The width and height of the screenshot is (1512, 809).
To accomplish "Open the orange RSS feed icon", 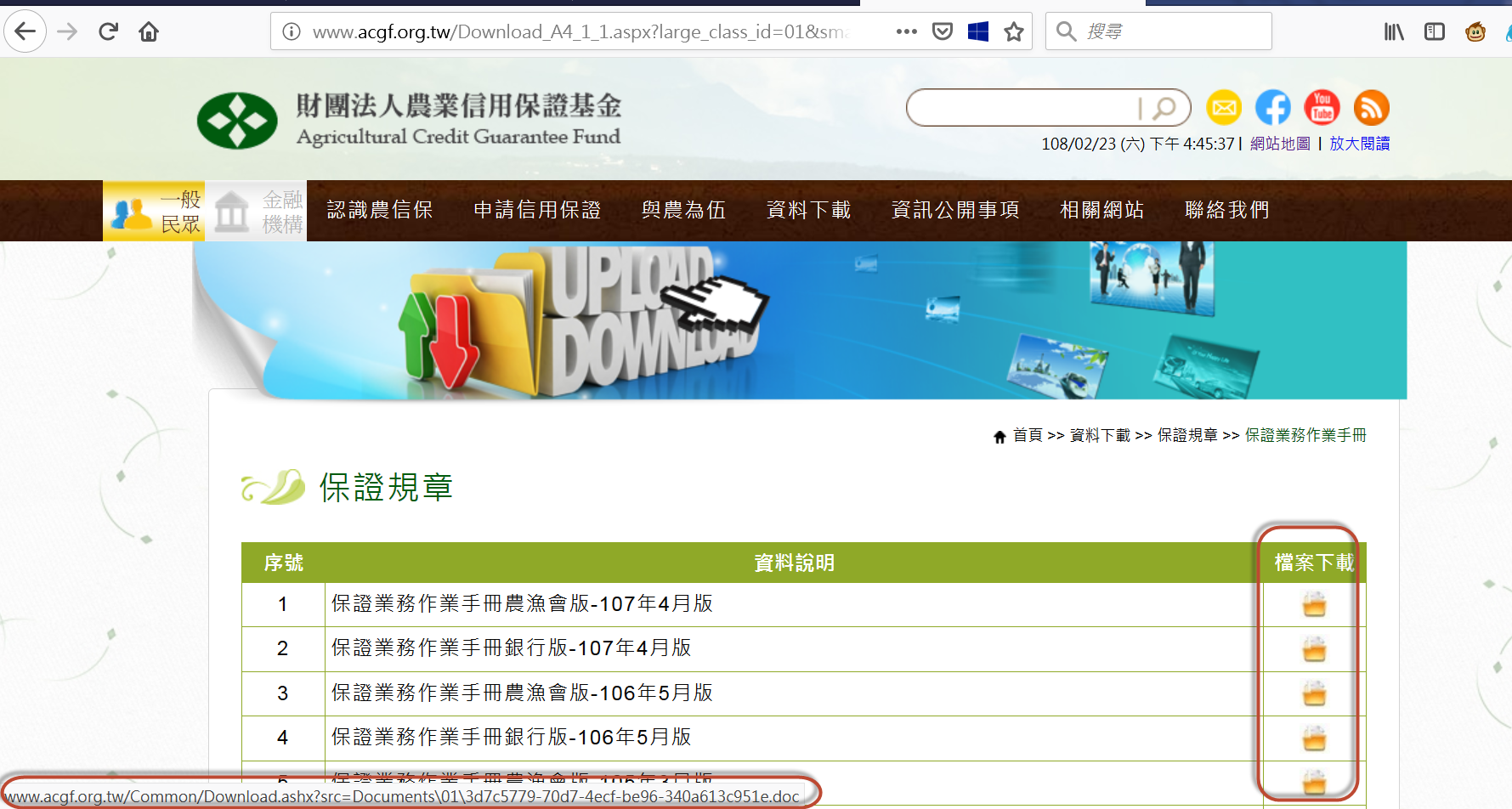I will pos(1372,108).
